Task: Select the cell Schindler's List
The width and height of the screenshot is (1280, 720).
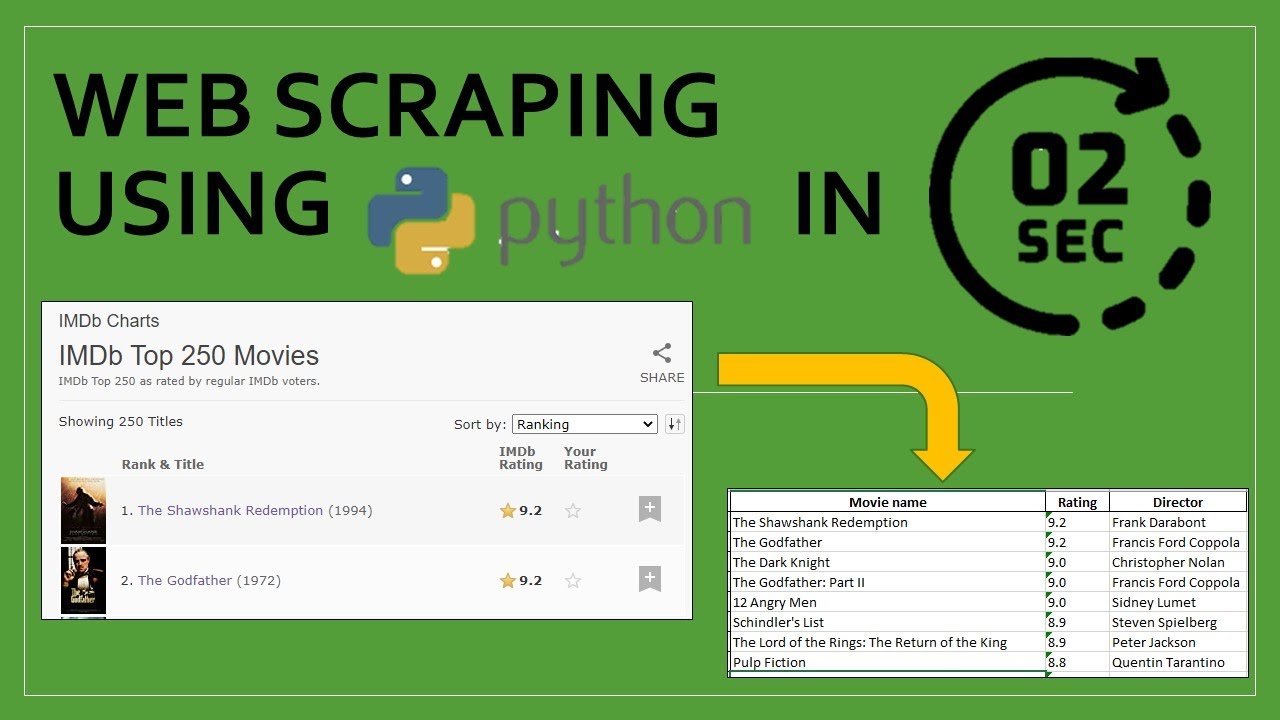Action: (888, 622)
